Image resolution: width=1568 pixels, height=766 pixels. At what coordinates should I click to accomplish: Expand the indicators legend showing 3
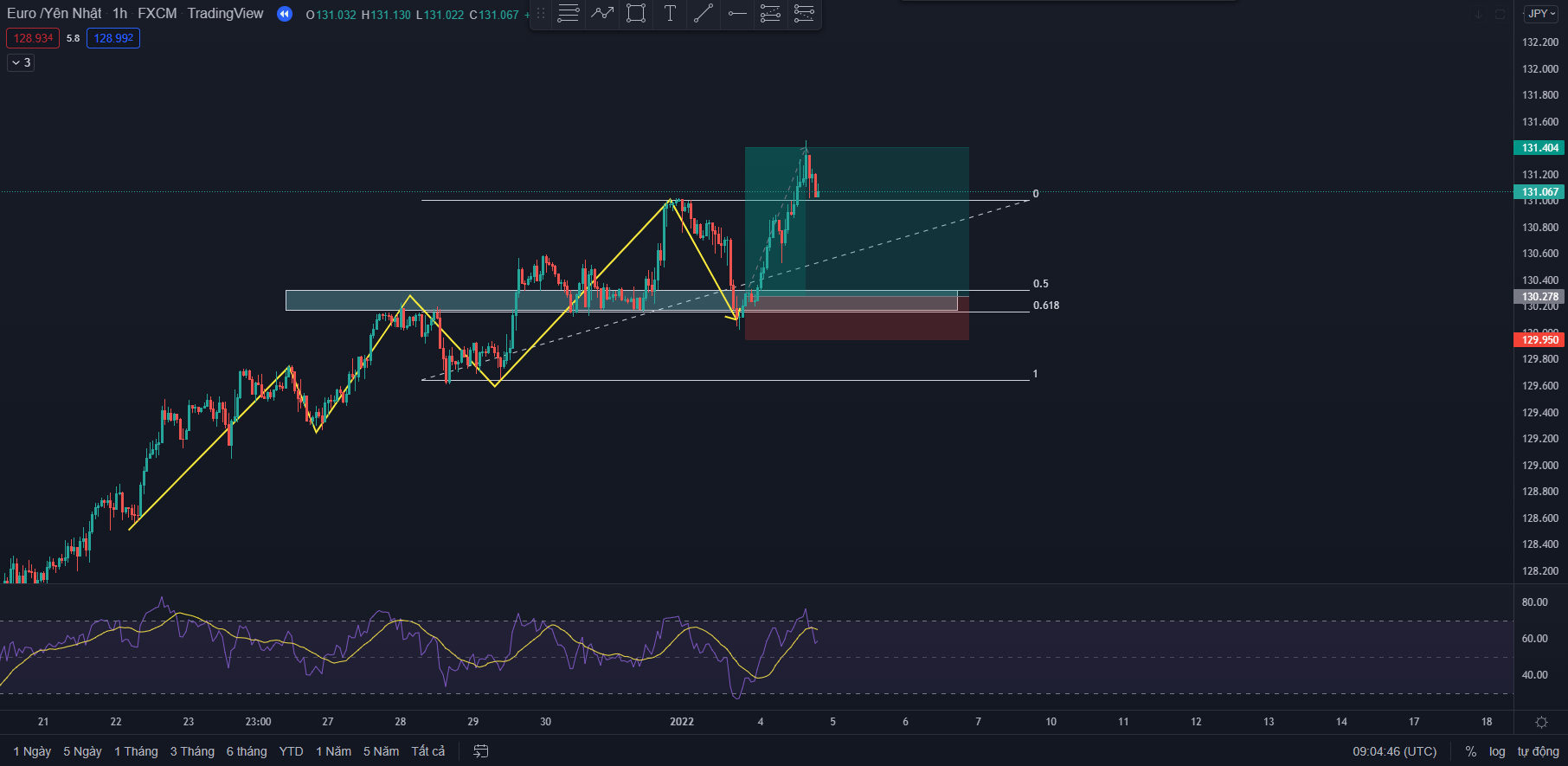pyautogui.click(x=21, y=62)
